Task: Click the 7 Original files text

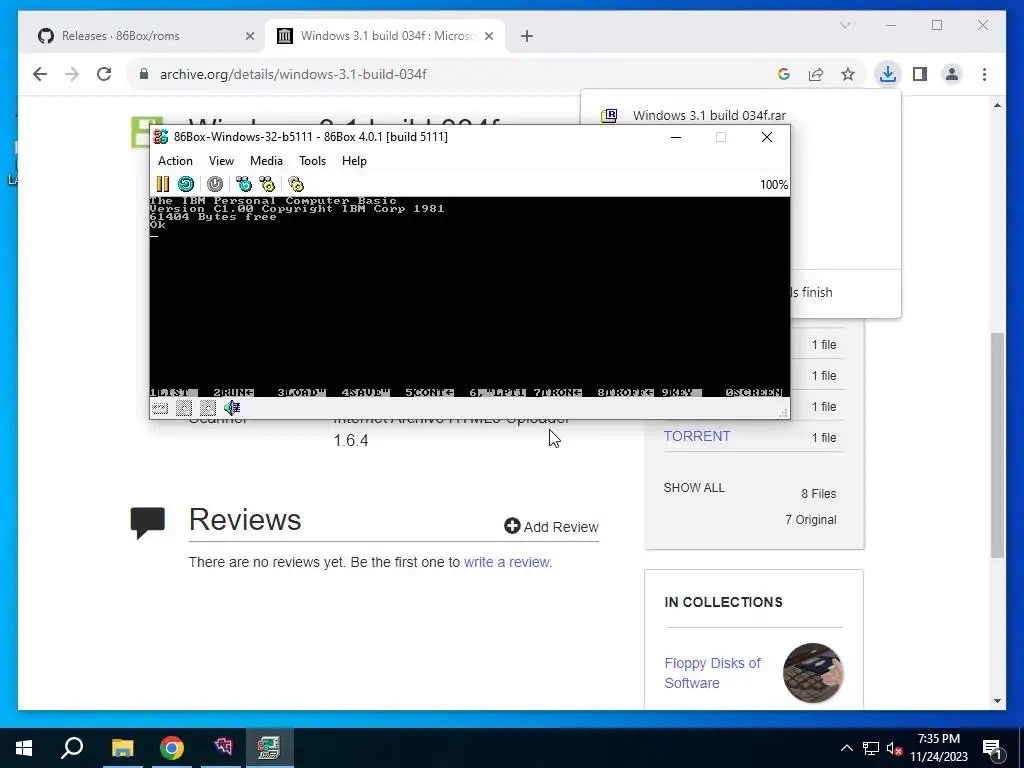Action: point(810,520)
